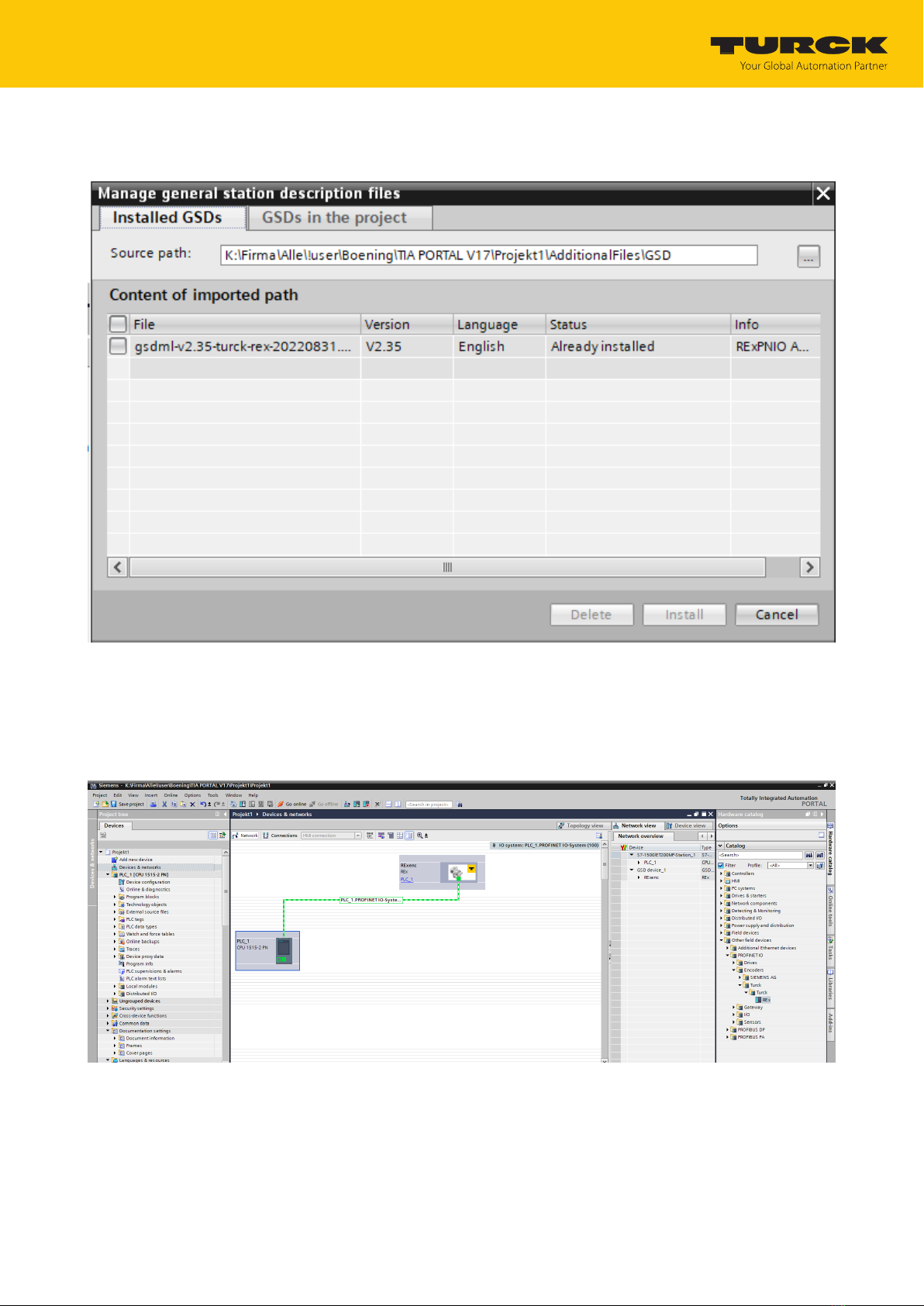Expand the Controllers catalog folder
This screenshot has height=1306, width=924.
pyautogui.click(x=722, y=874)
